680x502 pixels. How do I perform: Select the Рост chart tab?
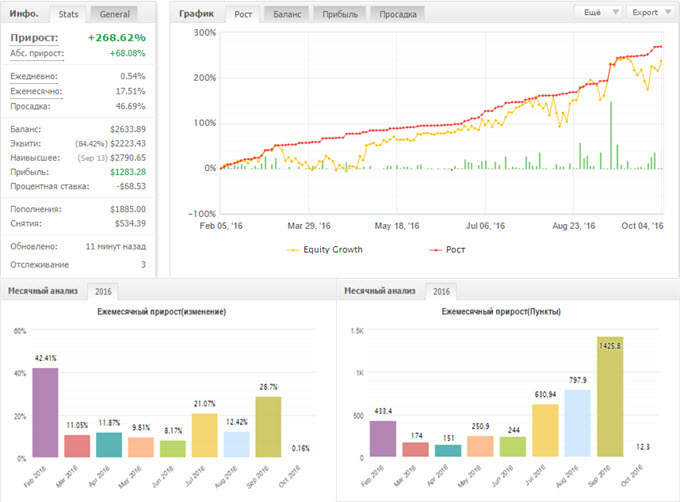[243, 14]
